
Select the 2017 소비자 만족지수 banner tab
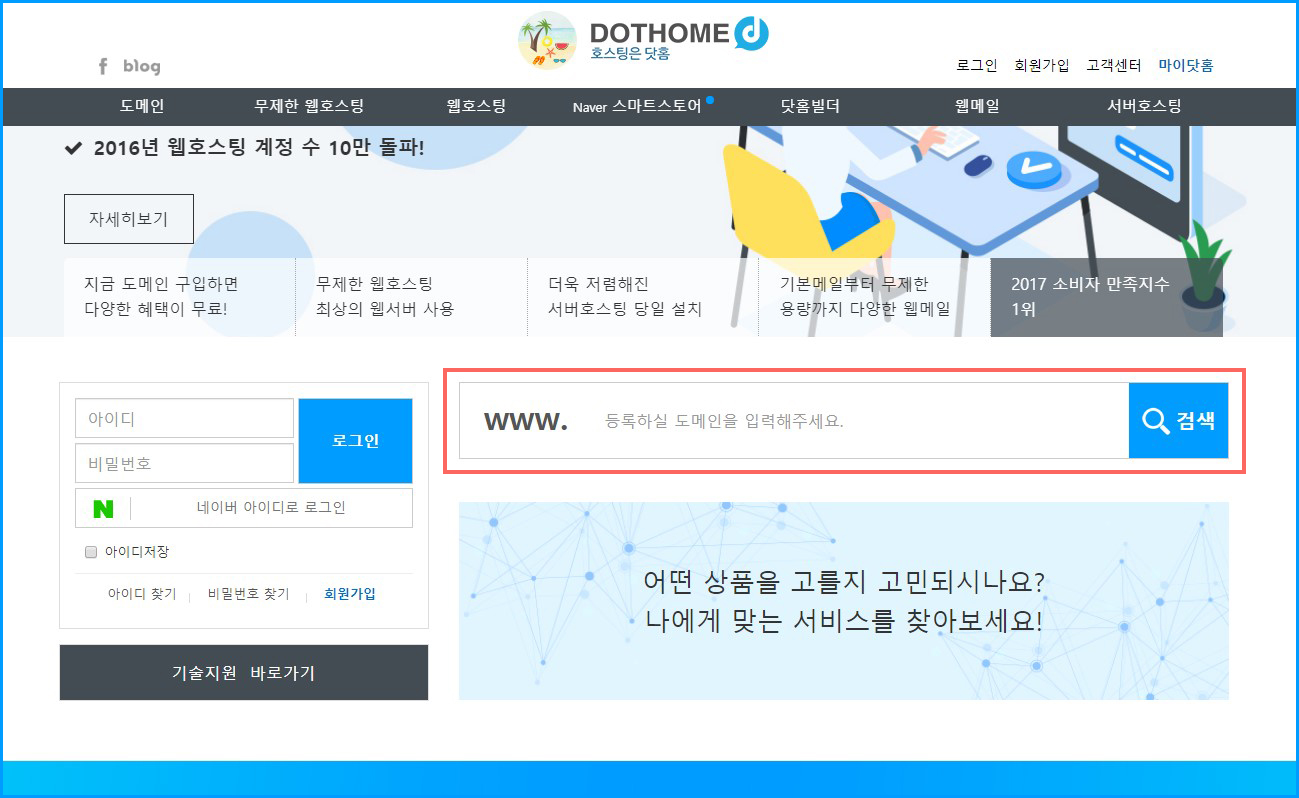[x=1107, y=297]
